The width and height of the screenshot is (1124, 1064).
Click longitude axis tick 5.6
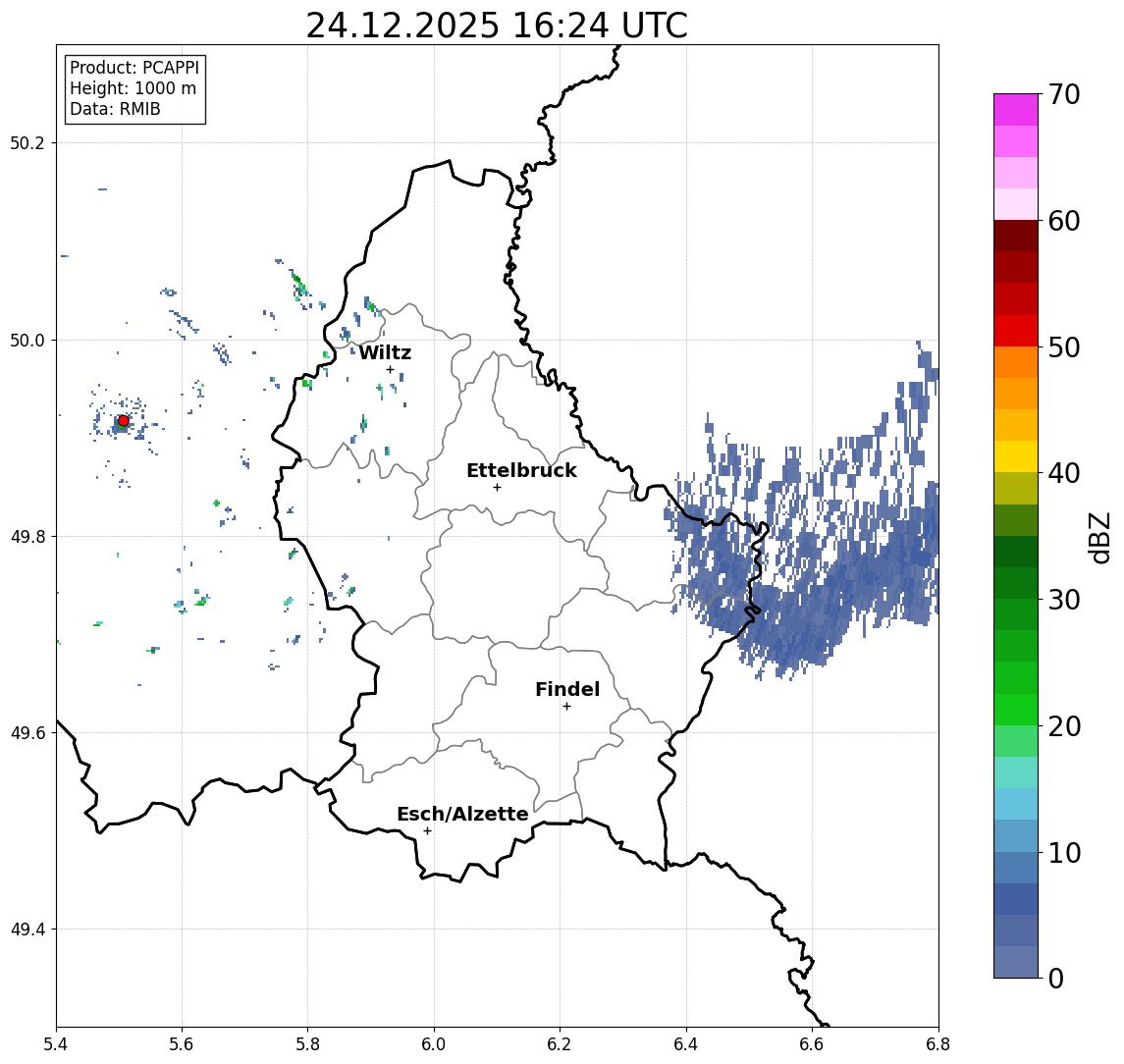pyautogui.click(x=182, y=1044)
